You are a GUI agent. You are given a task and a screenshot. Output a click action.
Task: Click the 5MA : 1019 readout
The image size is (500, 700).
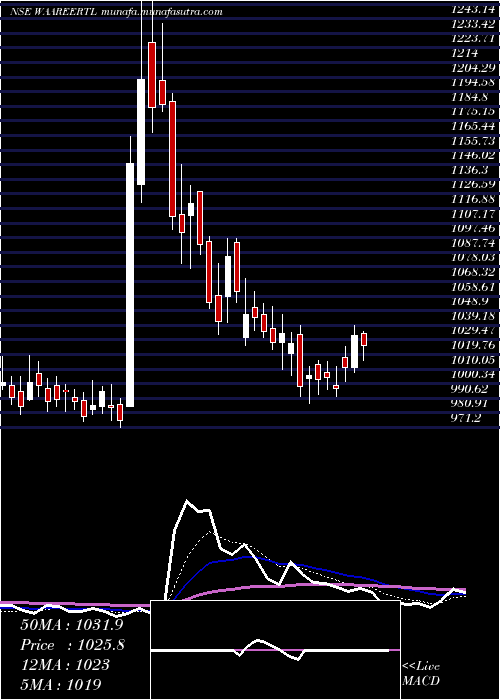61,684
